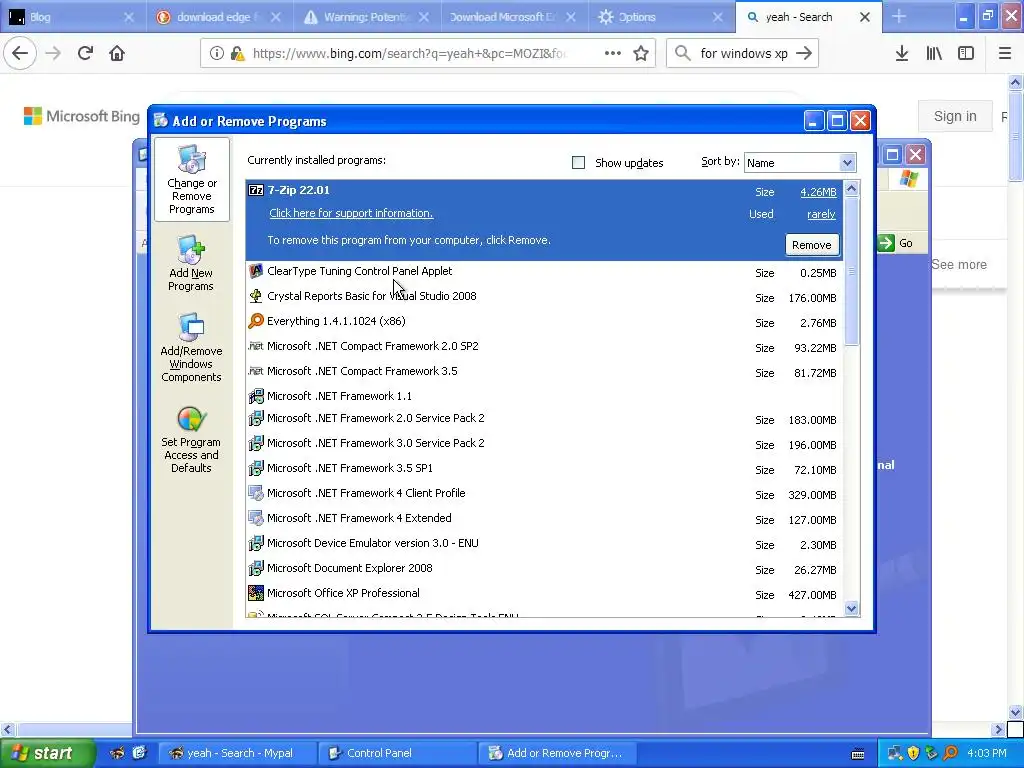This screenshot has width=1024, height=768.
Task: Click the Microsoft Office XP Professional icon
Action: 256,593
